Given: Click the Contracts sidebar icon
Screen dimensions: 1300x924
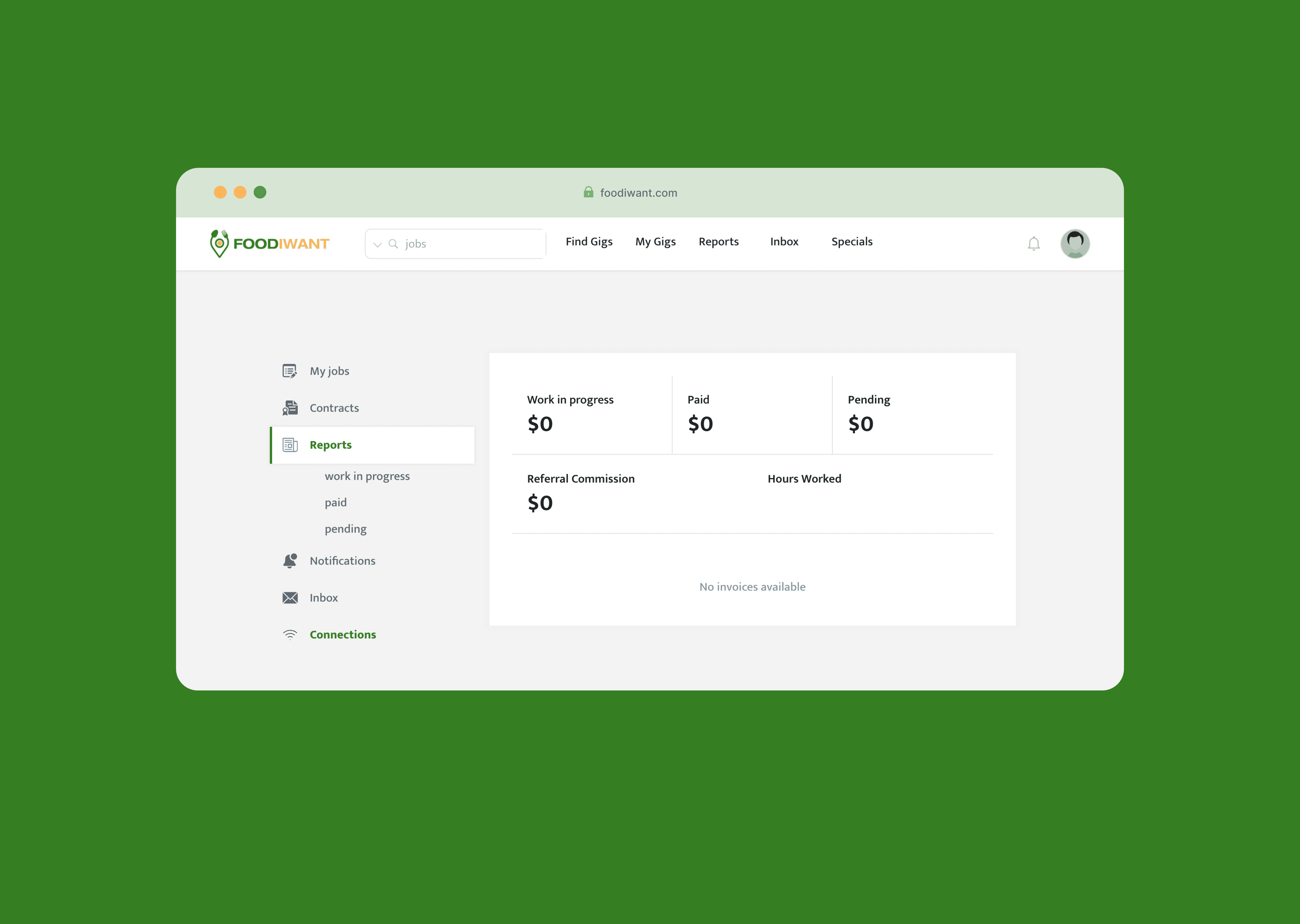Looking at the screenshot, I should pos(290,407).
